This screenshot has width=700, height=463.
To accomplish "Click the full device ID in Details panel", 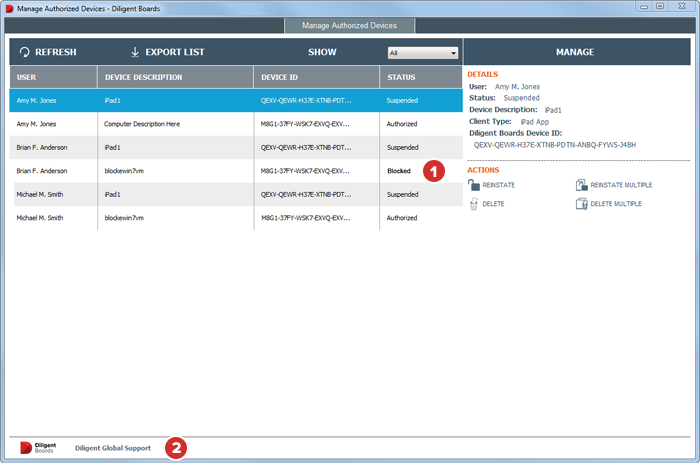I will [x=555, y=145].
